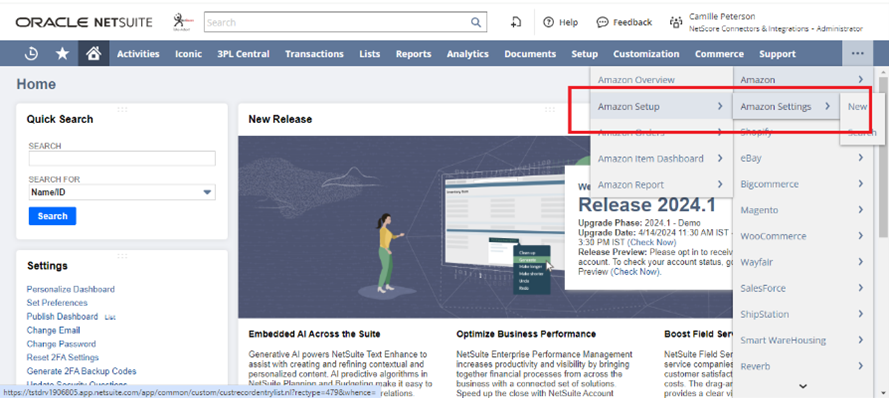
Task: Open the Iconic menu
Action: [x=188, y=54]
